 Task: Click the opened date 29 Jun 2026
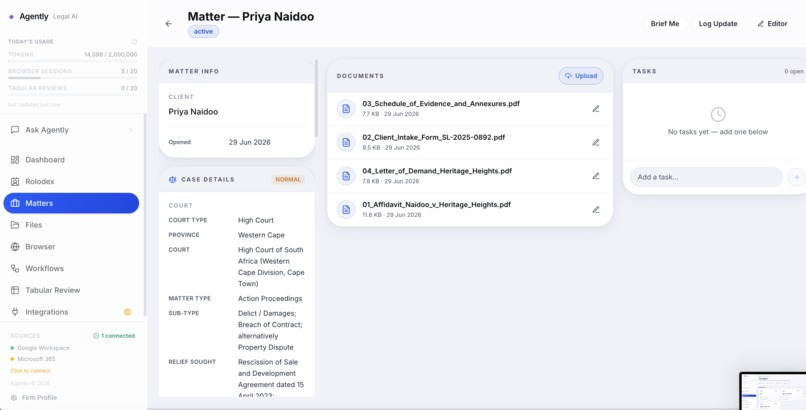click(x=249, y=142)
